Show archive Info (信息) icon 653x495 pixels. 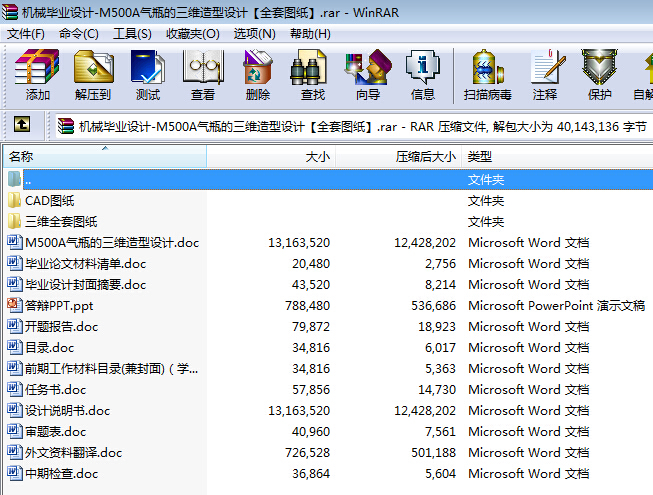(x=423, y=67)
